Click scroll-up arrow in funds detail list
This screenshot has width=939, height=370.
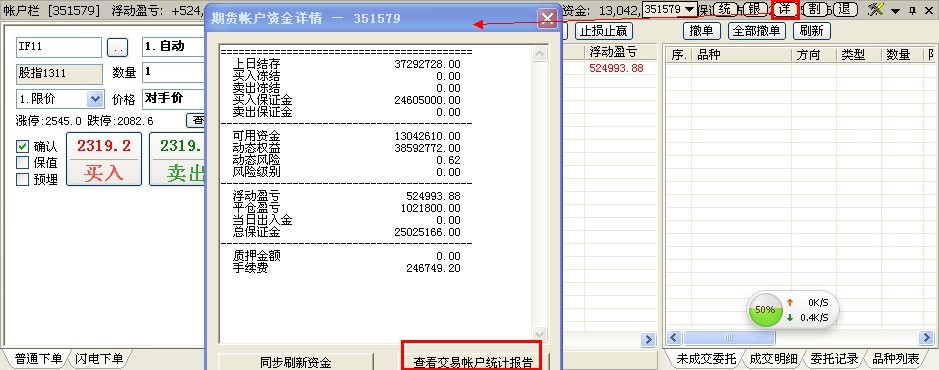click(540, 54)
